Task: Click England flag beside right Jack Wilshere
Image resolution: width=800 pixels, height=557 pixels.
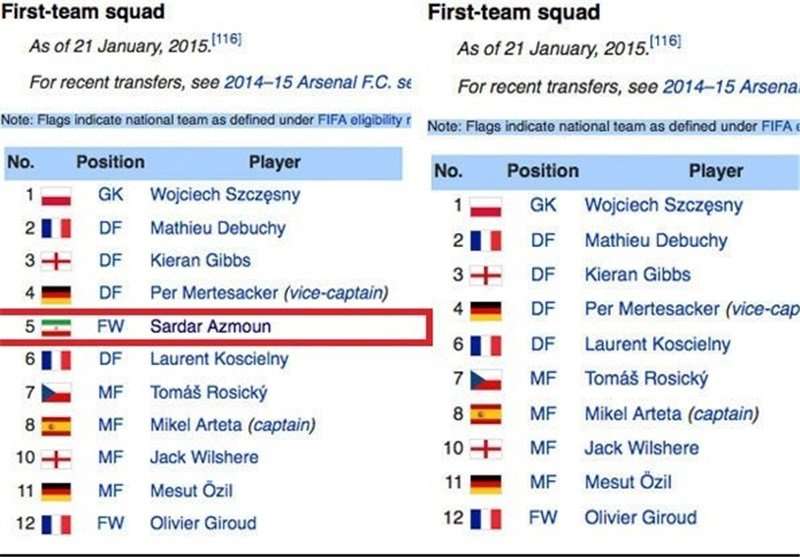Action: pyautogui.click(x=486, y=449)
